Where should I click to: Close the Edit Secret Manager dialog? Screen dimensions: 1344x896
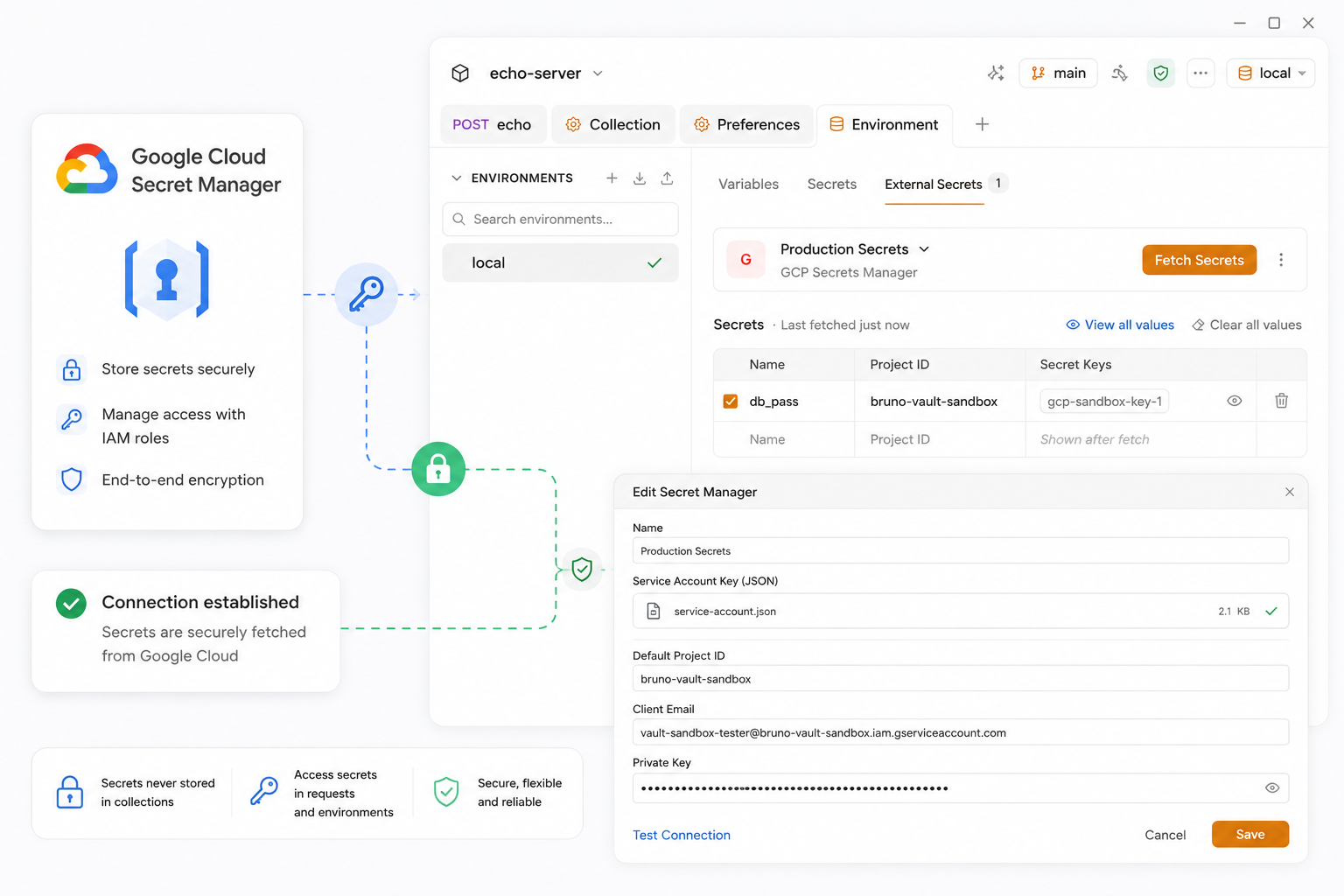[x=1290, y=493]
